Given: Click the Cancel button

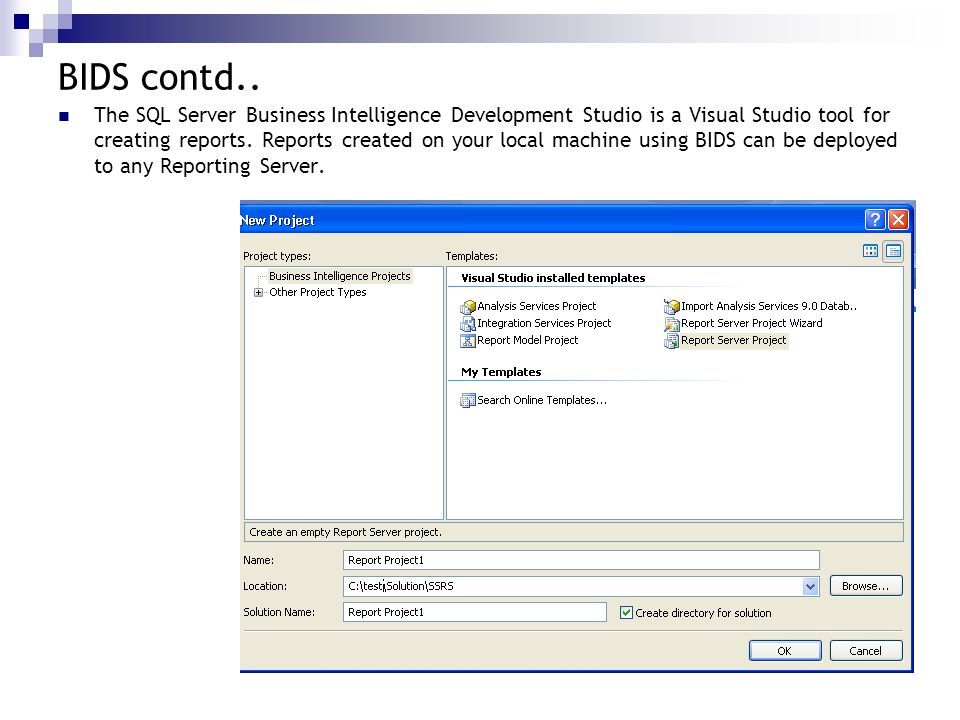Looking at the screenshot, I should (866, 651).
